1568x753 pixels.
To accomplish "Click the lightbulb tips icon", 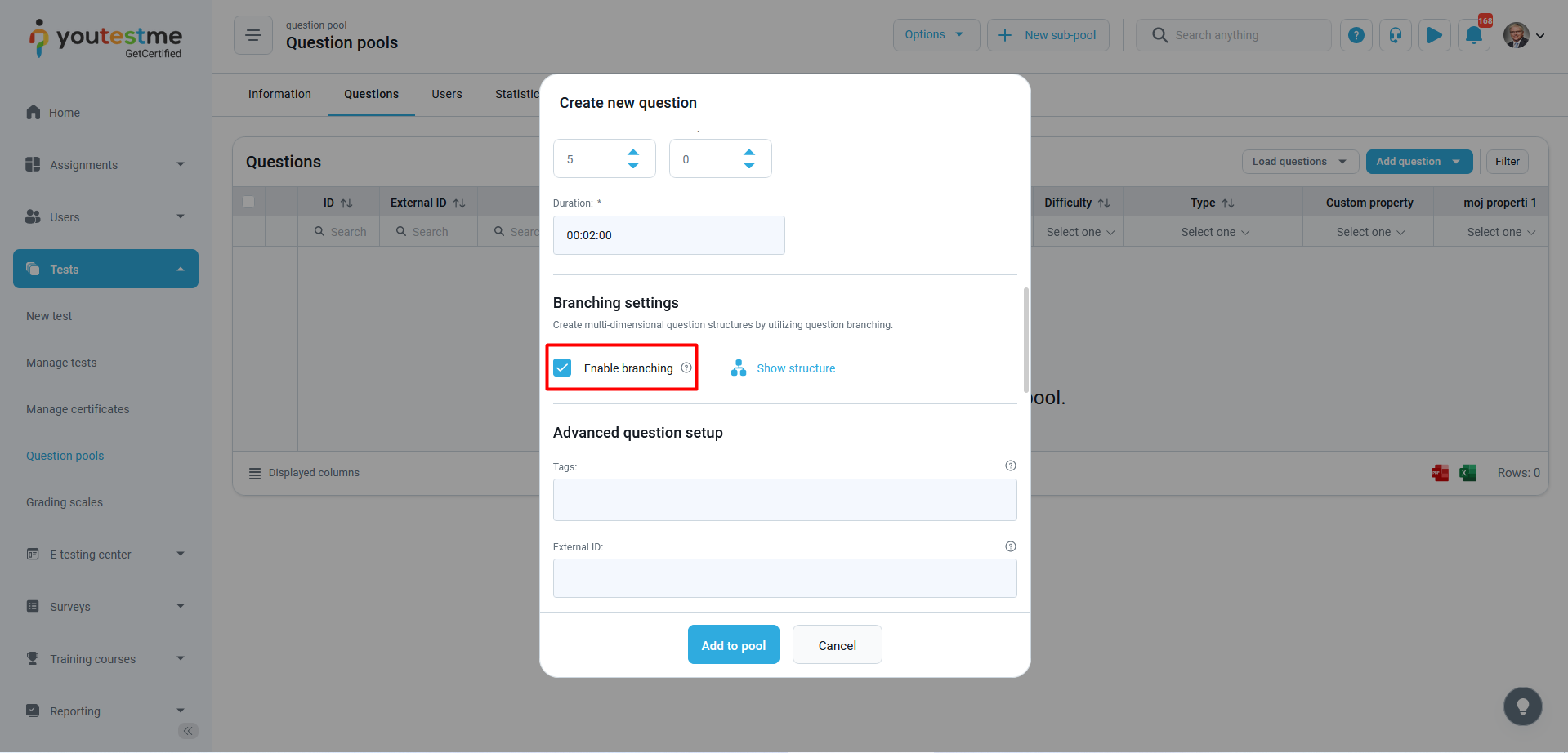I will pyautogui.click(x=1522, y=706).
